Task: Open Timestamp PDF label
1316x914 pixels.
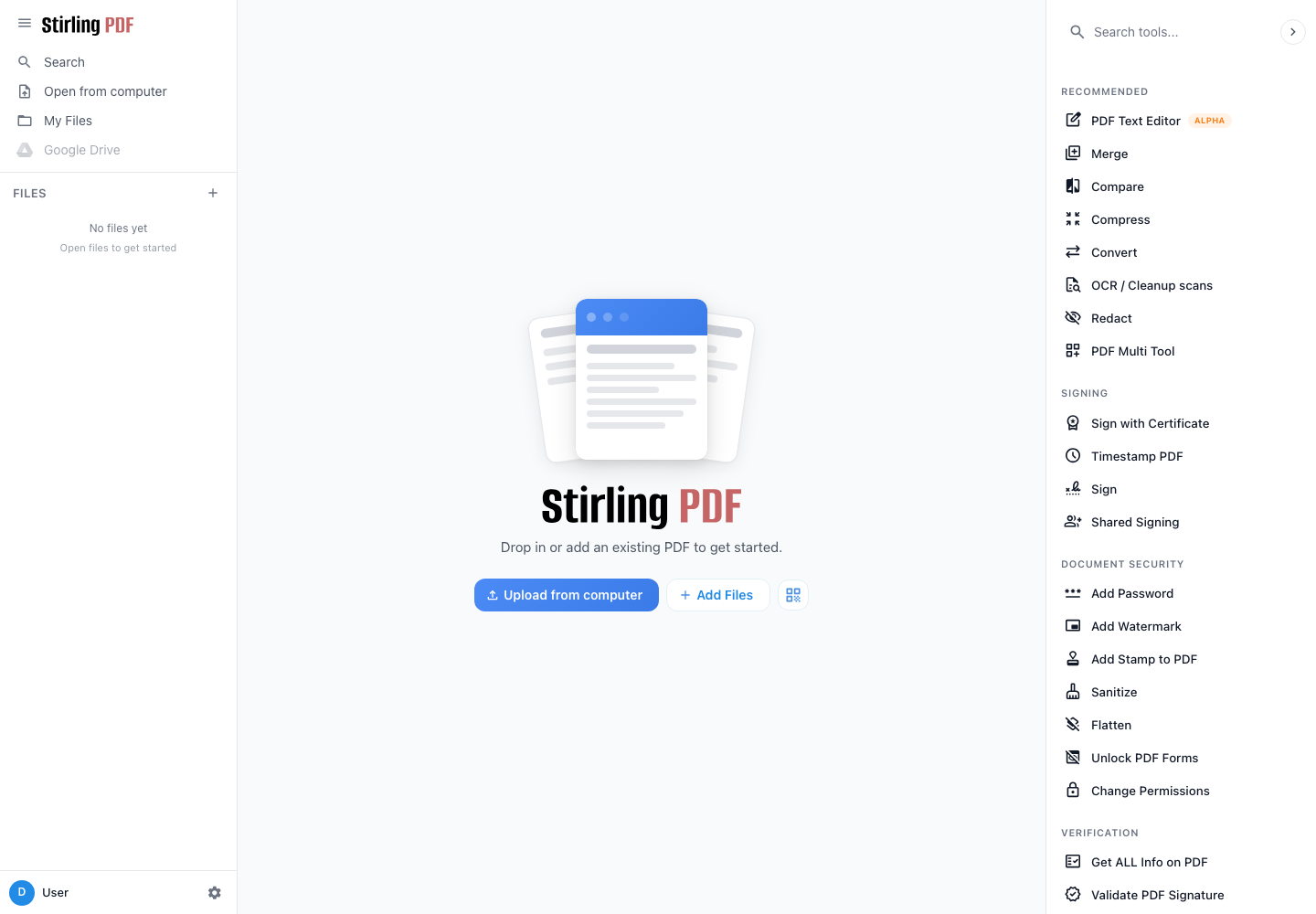Action: [x=1137, y=456]
